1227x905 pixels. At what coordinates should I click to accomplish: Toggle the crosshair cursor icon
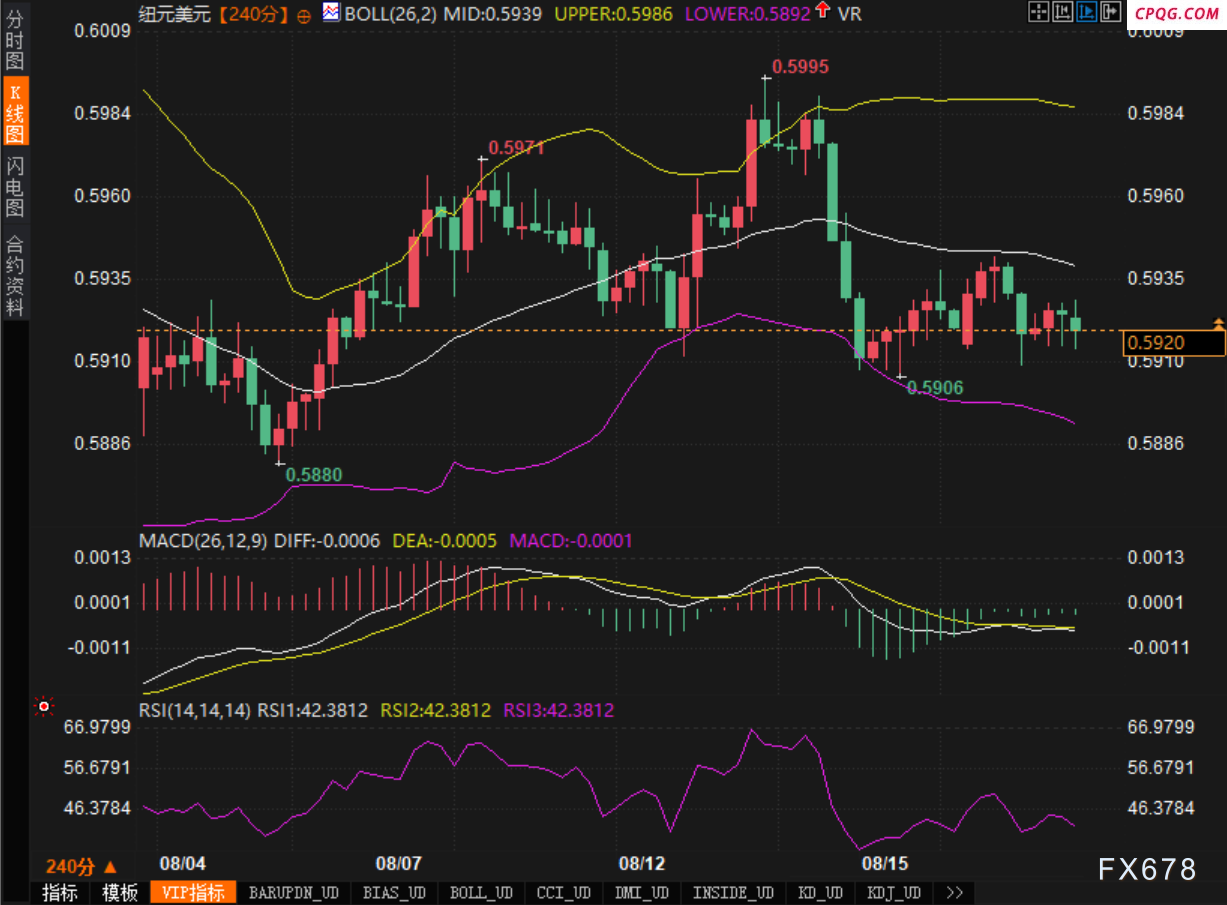[x=1039, y=12]
